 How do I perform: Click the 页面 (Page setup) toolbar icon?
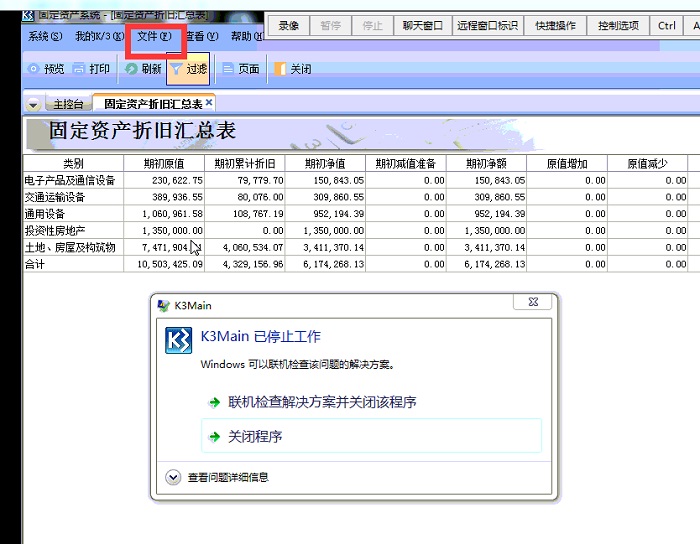pyautogui.click(x=228, y=69)
